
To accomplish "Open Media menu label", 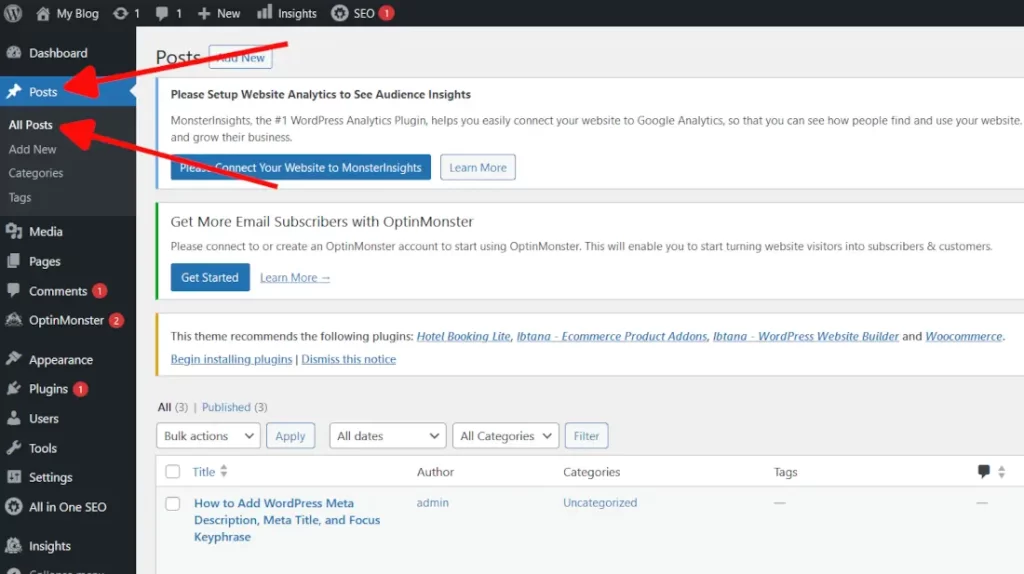I will point(46,232).
